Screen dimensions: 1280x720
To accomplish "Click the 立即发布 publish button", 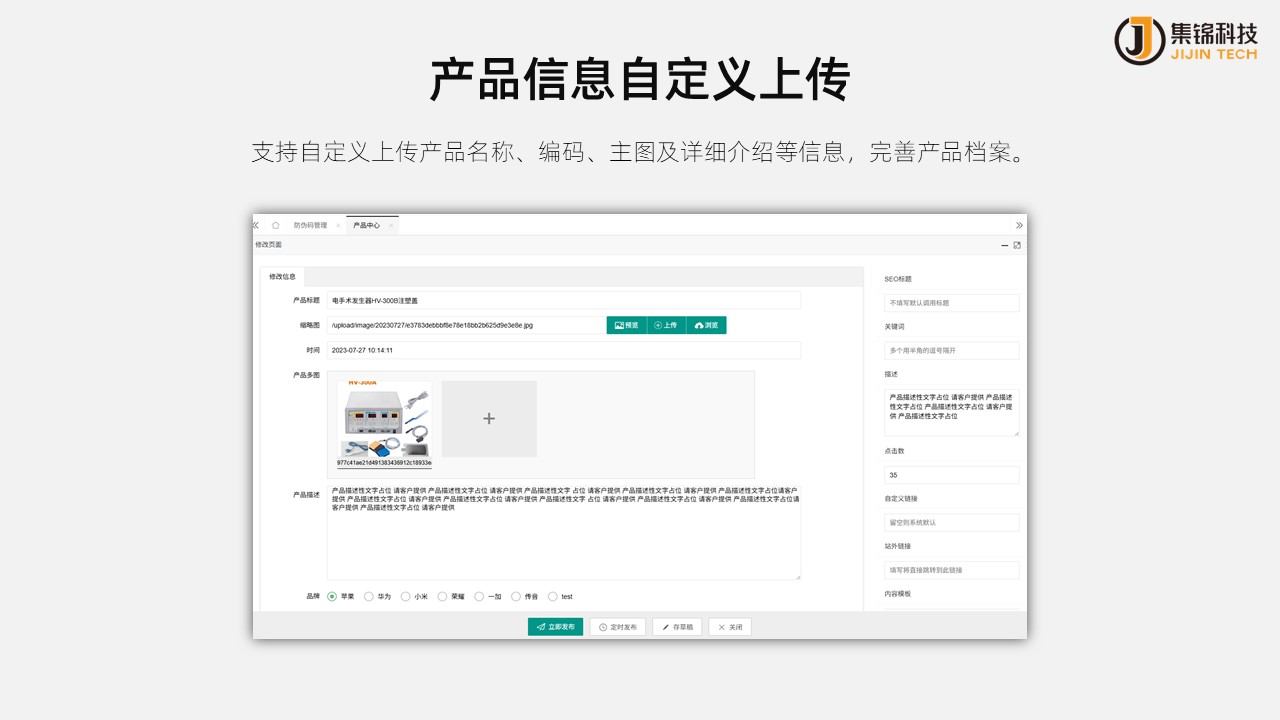I will click(555, 627).
